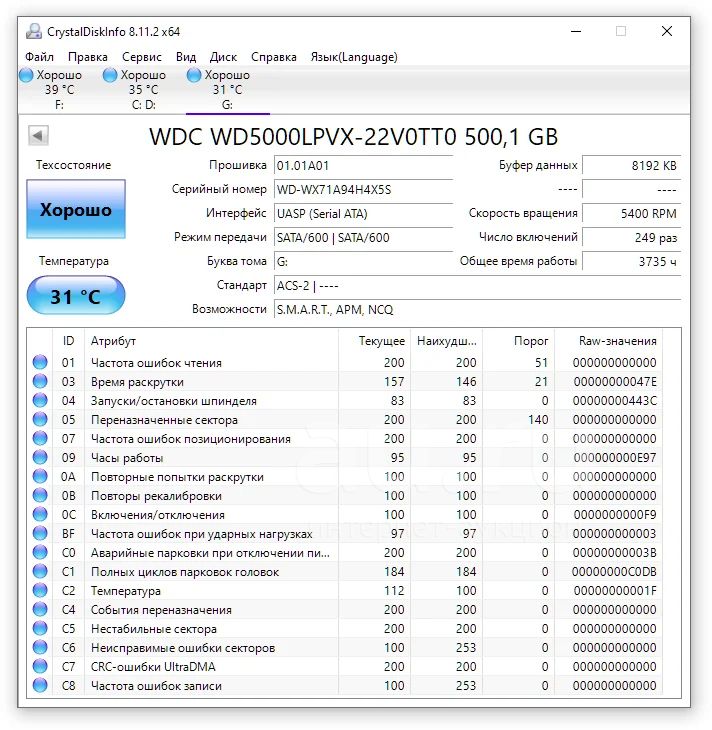Click the status icon for attribute 04
The height and width of the screenshot is (730, 712).
tap(40, 400)
